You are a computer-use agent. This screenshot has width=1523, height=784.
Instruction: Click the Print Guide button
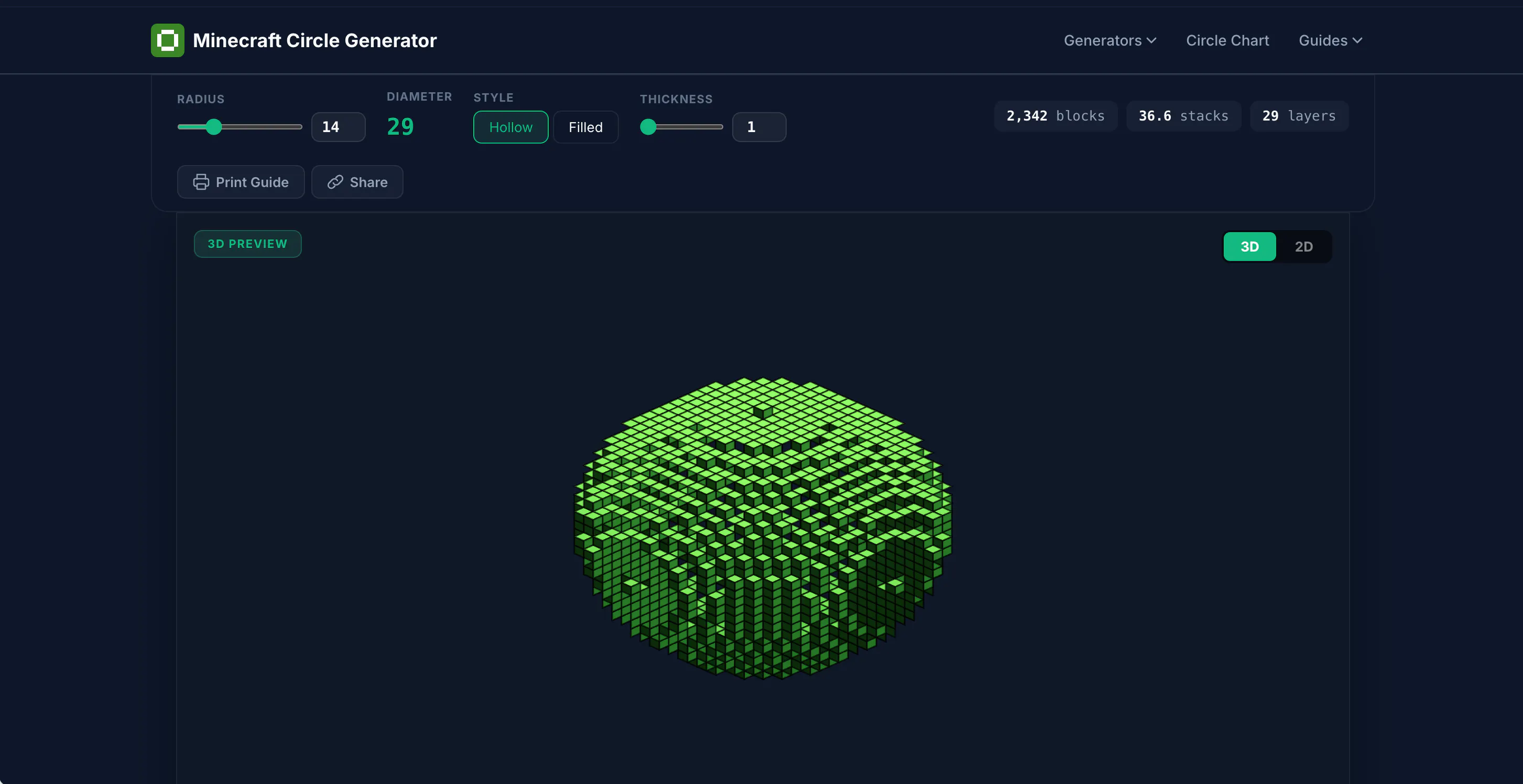tap(241, 181)
